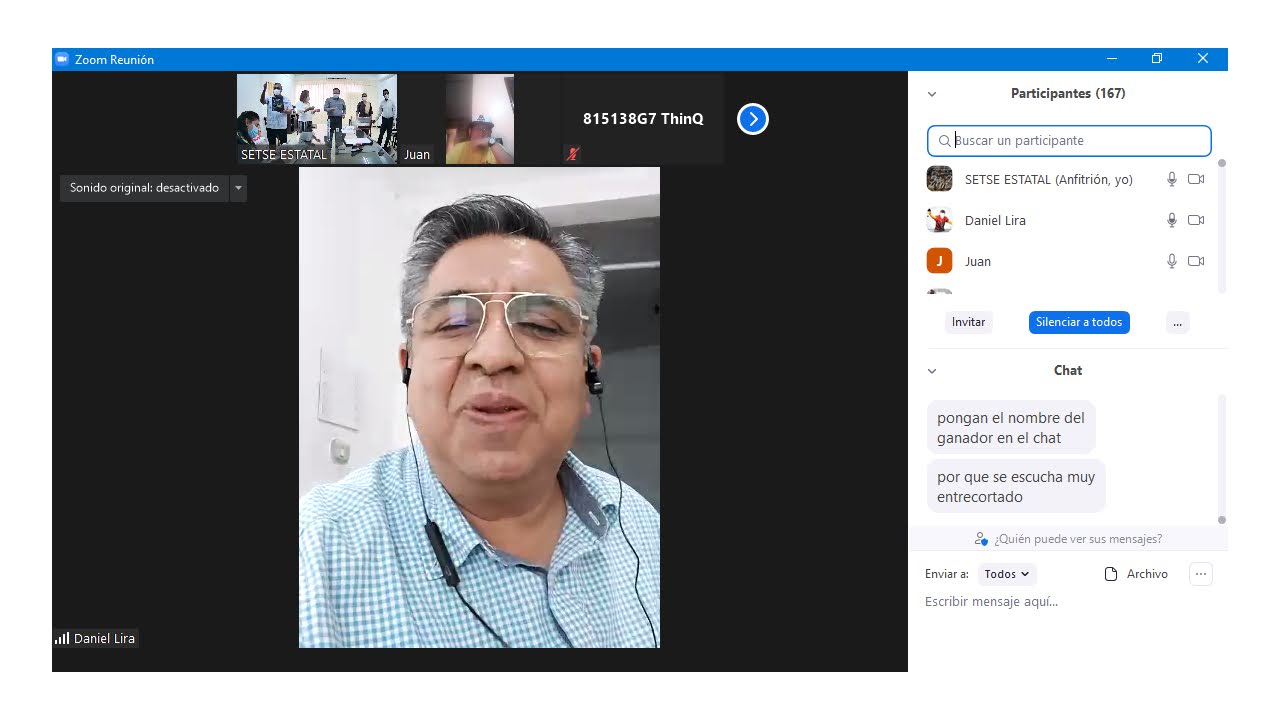Open ¿Quién puede ver sus mensajes? link
Image resolution: width=1280 pixels, height=720 pixels.
pyautogui.click(x=1078, y=539)
